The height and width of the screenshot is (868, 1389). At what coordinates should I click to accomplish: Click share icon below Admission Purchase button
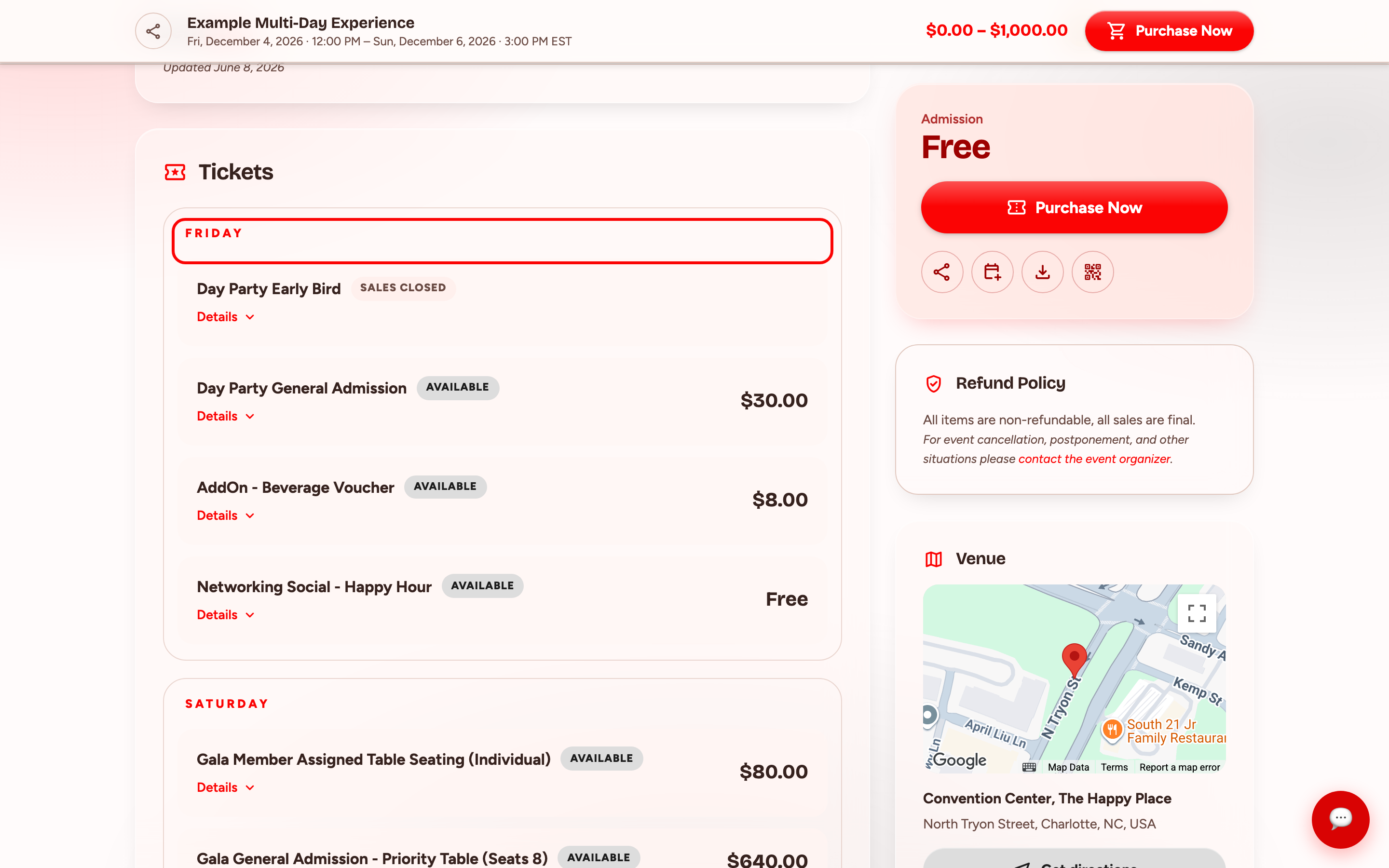[942, 272]
